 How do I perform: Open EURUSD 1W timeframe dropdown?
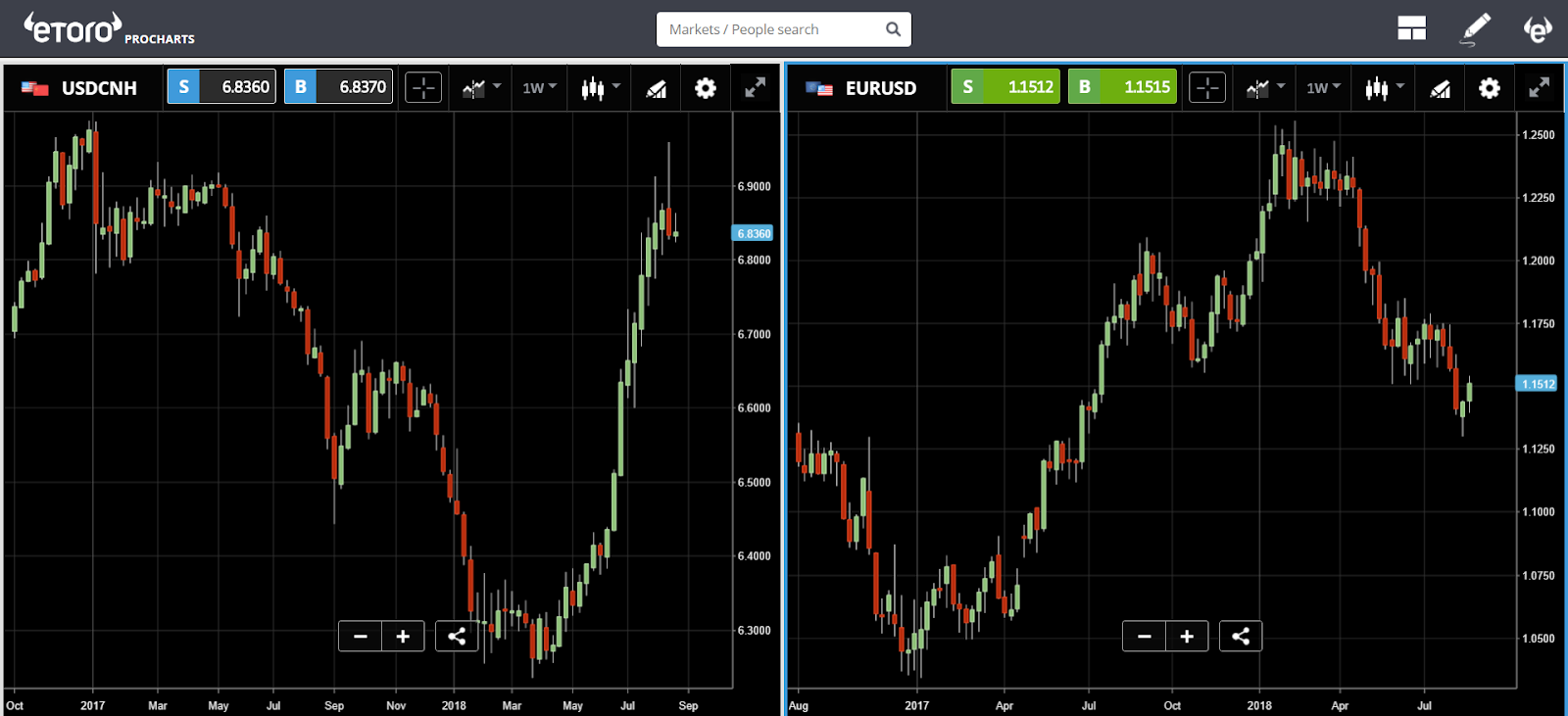(x=1323, y=87)
